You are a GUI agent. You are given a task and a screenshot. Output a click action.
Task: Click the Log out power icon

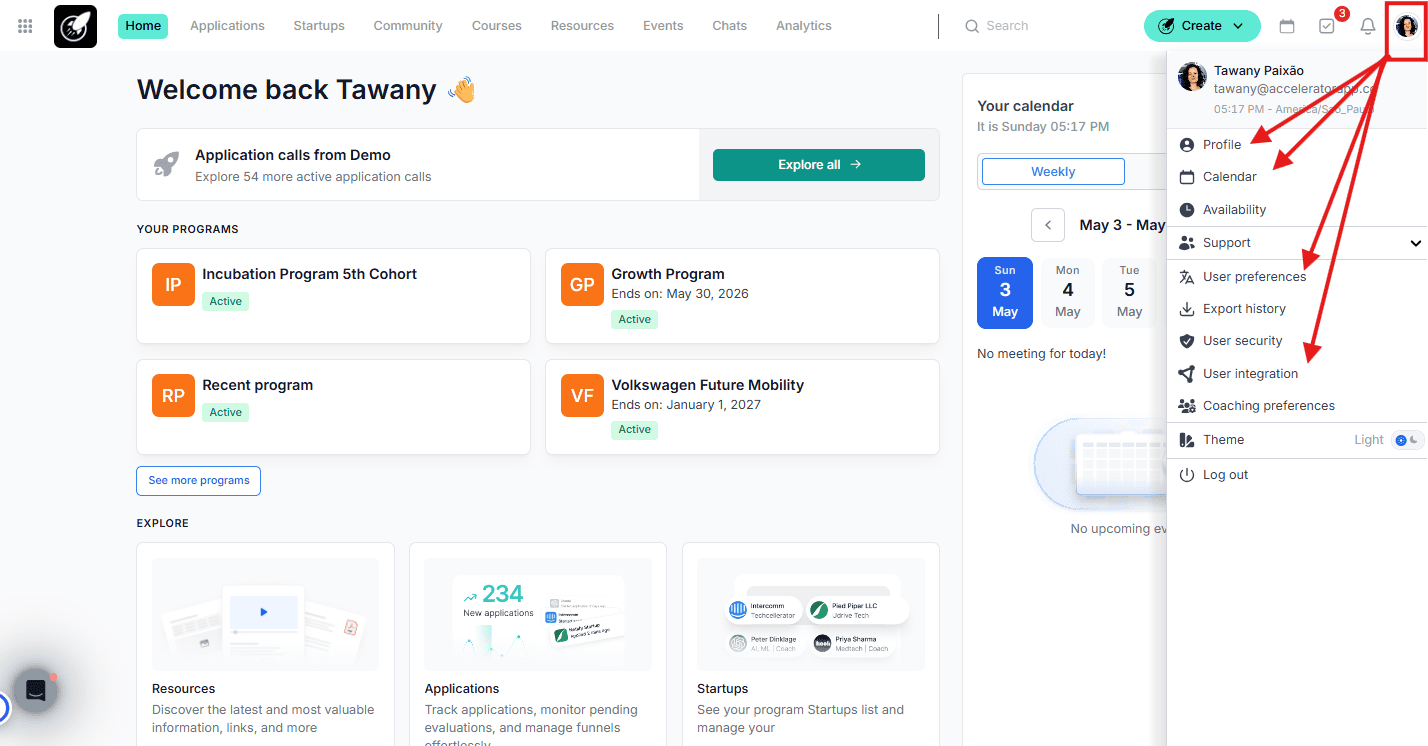coord(1187,475)
